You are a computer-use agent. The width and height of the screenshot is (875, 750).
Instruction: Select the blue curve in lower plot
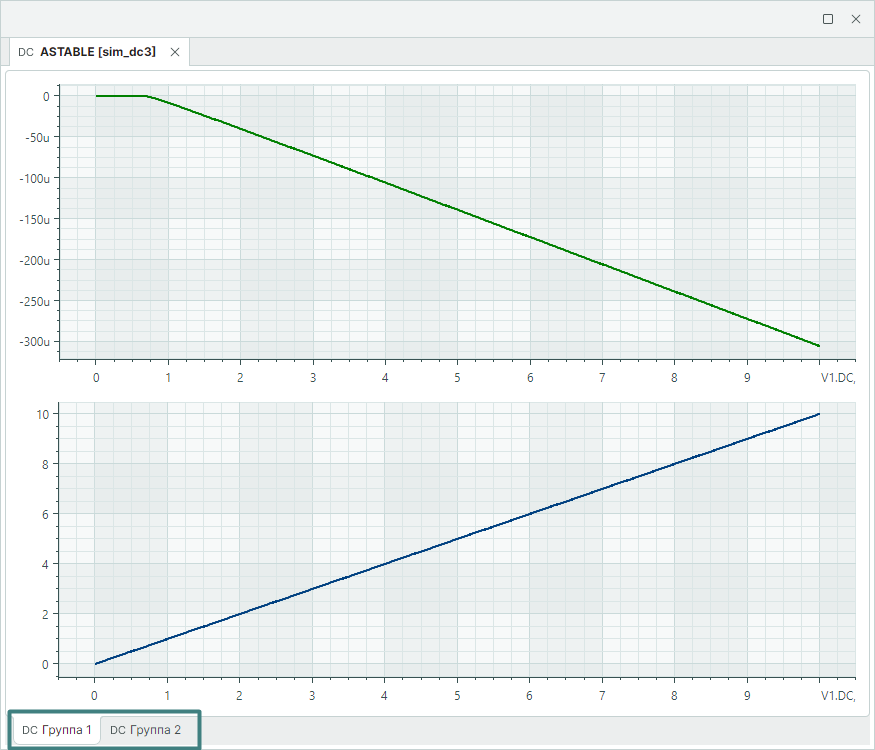[x=457, y=539]
